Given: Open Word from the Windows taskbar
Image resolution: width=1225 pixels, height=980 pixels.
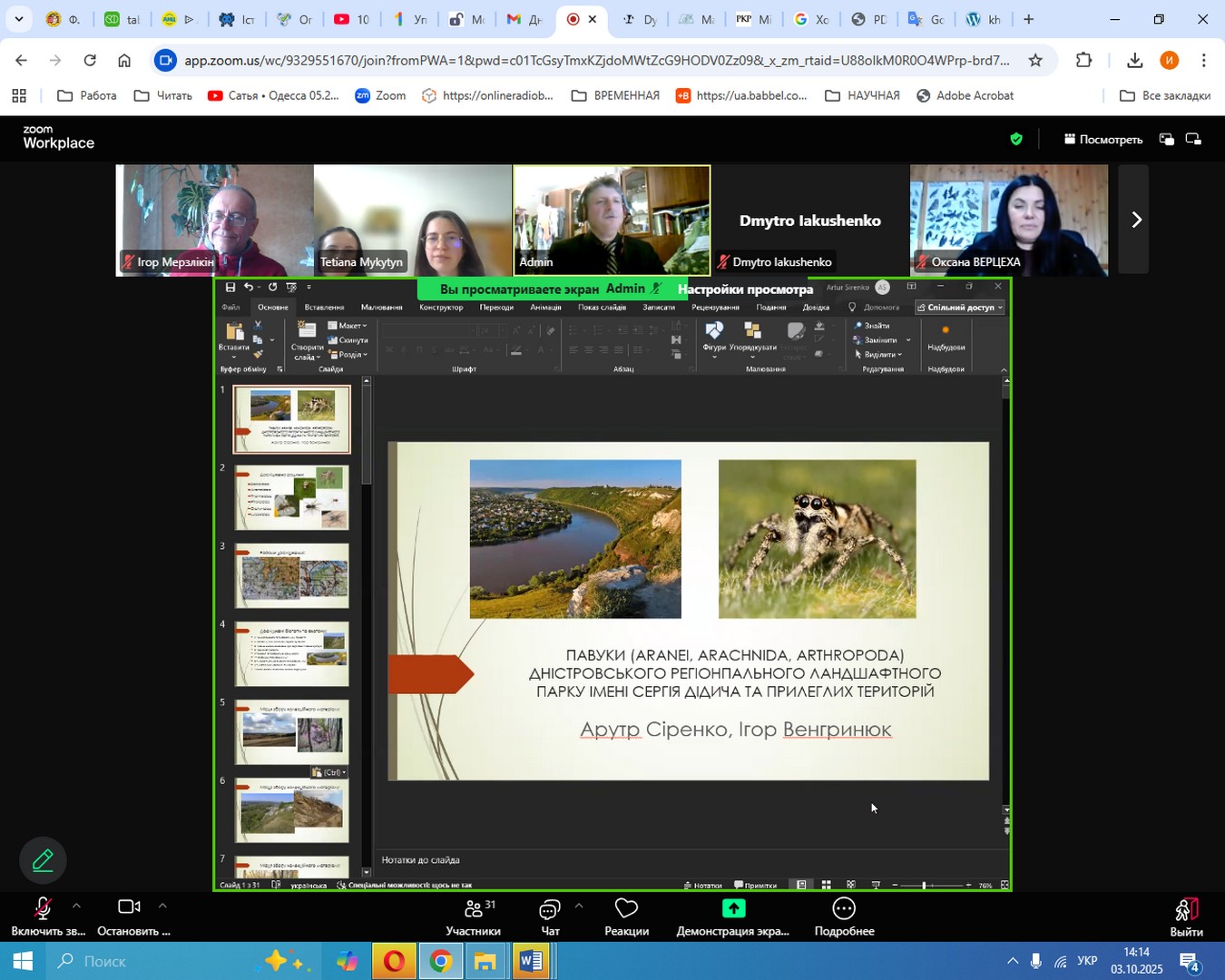Looking at the screenshot, I should (532, 961).
